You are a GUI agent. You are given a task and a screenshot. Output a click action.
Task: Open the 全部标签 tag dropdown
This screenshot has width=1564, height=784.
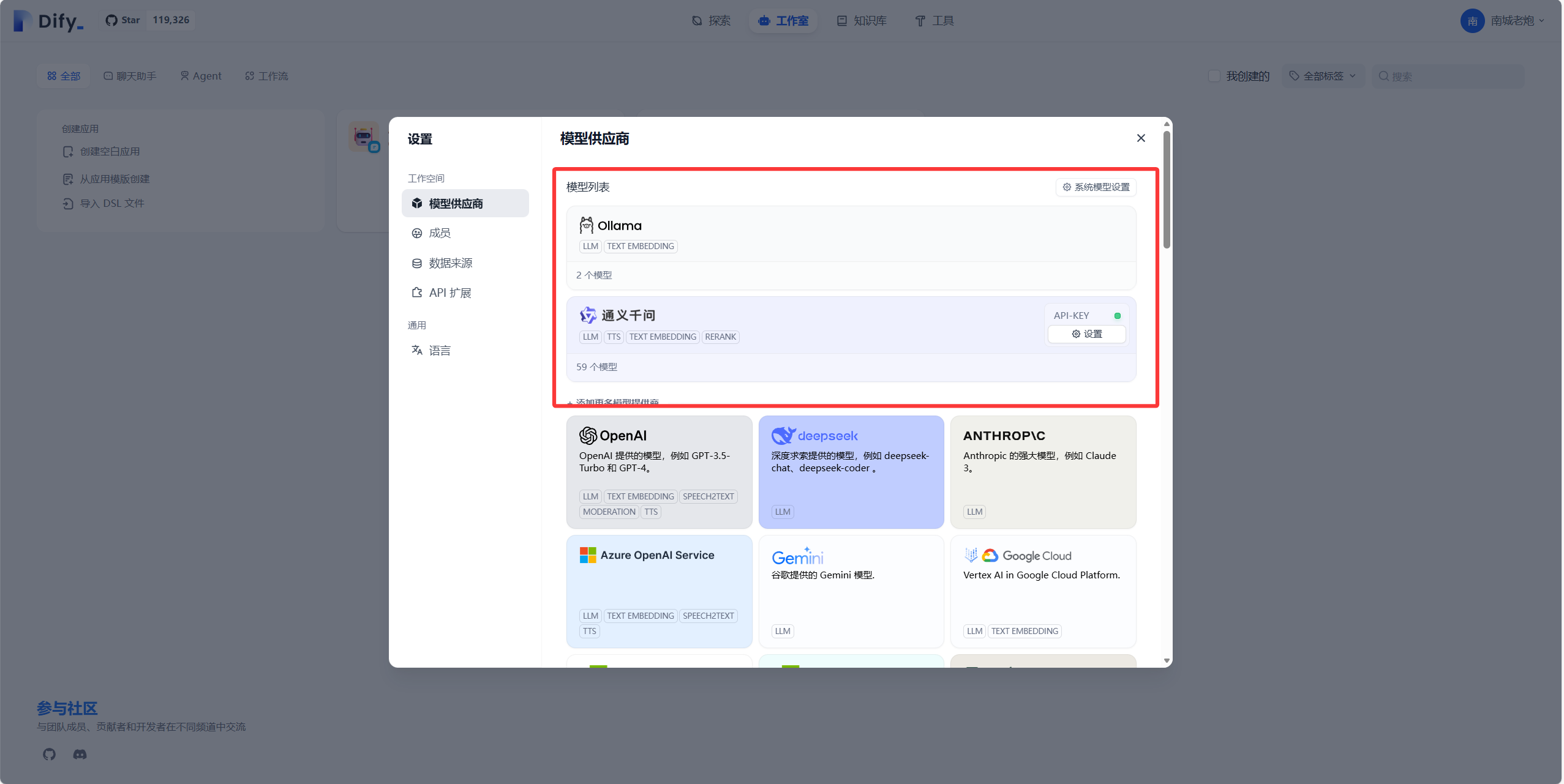click(x=1323, y=75)
